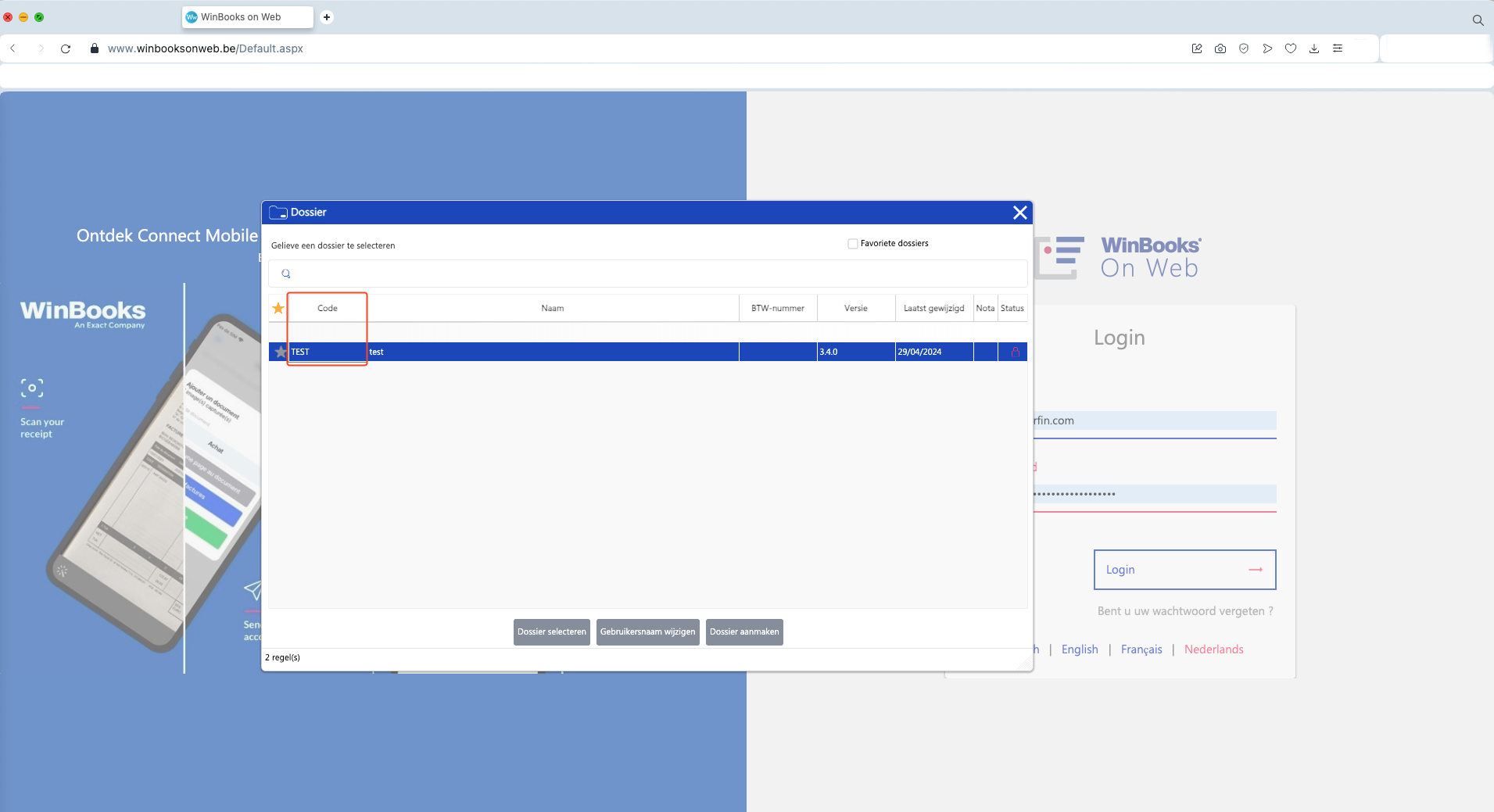Click the browser back arrow
Screen dimensions: 1494x812
(x=13, y=48)
